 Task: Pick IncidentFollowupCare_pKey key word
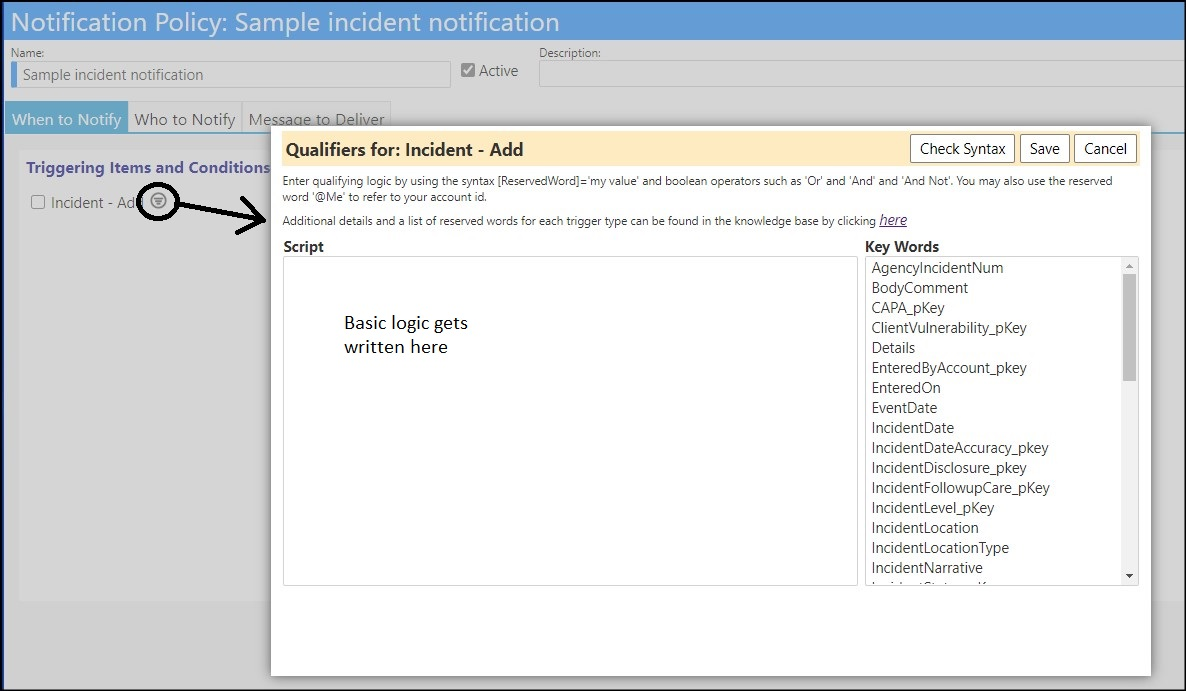coord(961,488)
